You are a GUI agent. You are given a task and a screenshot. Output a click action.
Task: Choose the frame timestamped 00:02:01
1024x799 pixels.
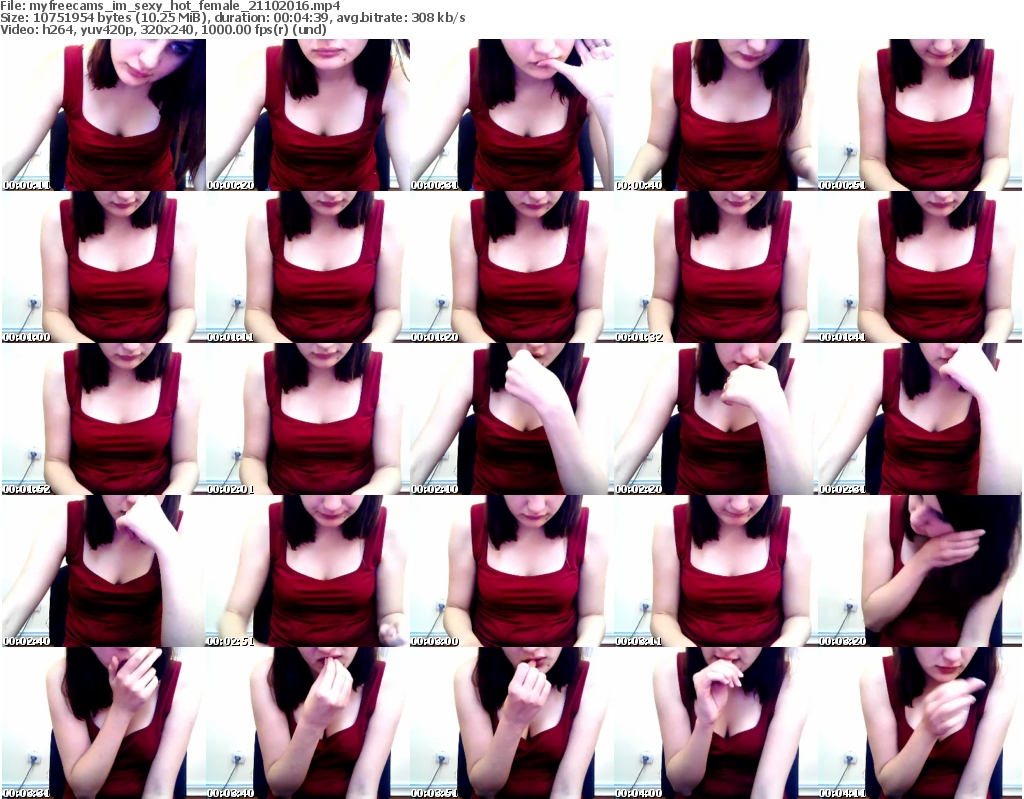308,419
